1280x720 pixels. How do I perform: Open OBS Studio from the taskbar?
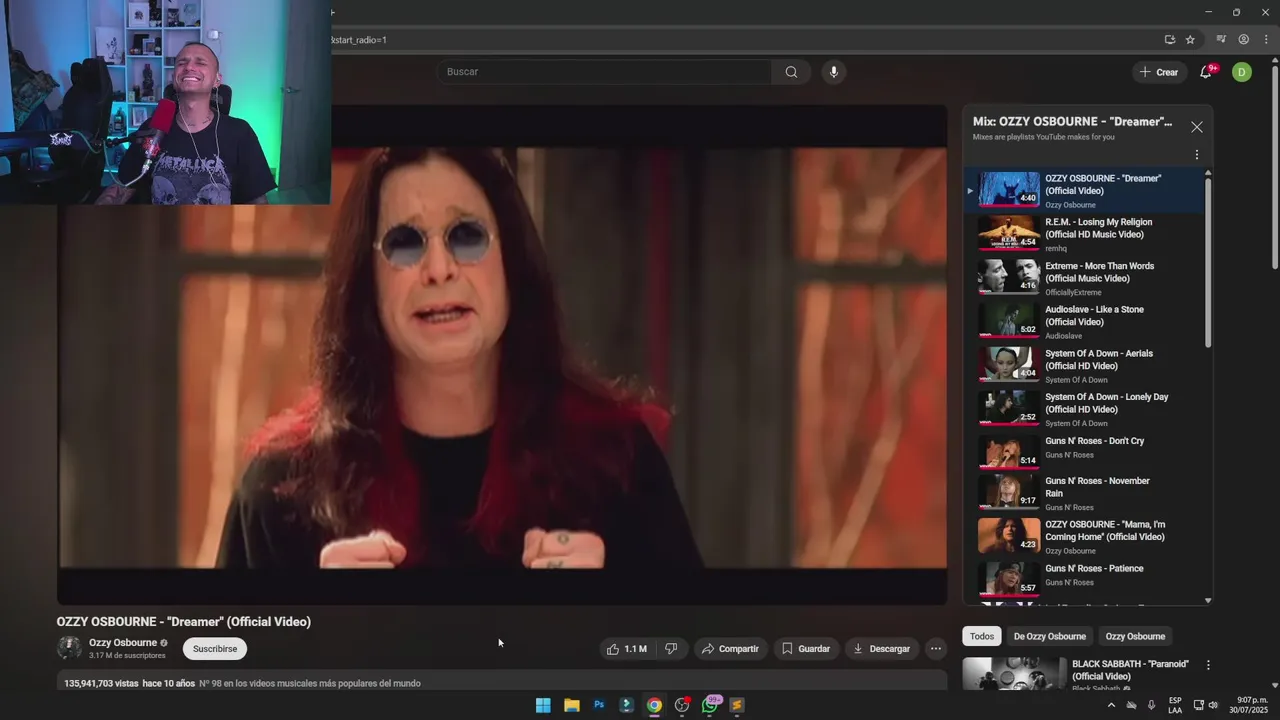coord(682,705)
